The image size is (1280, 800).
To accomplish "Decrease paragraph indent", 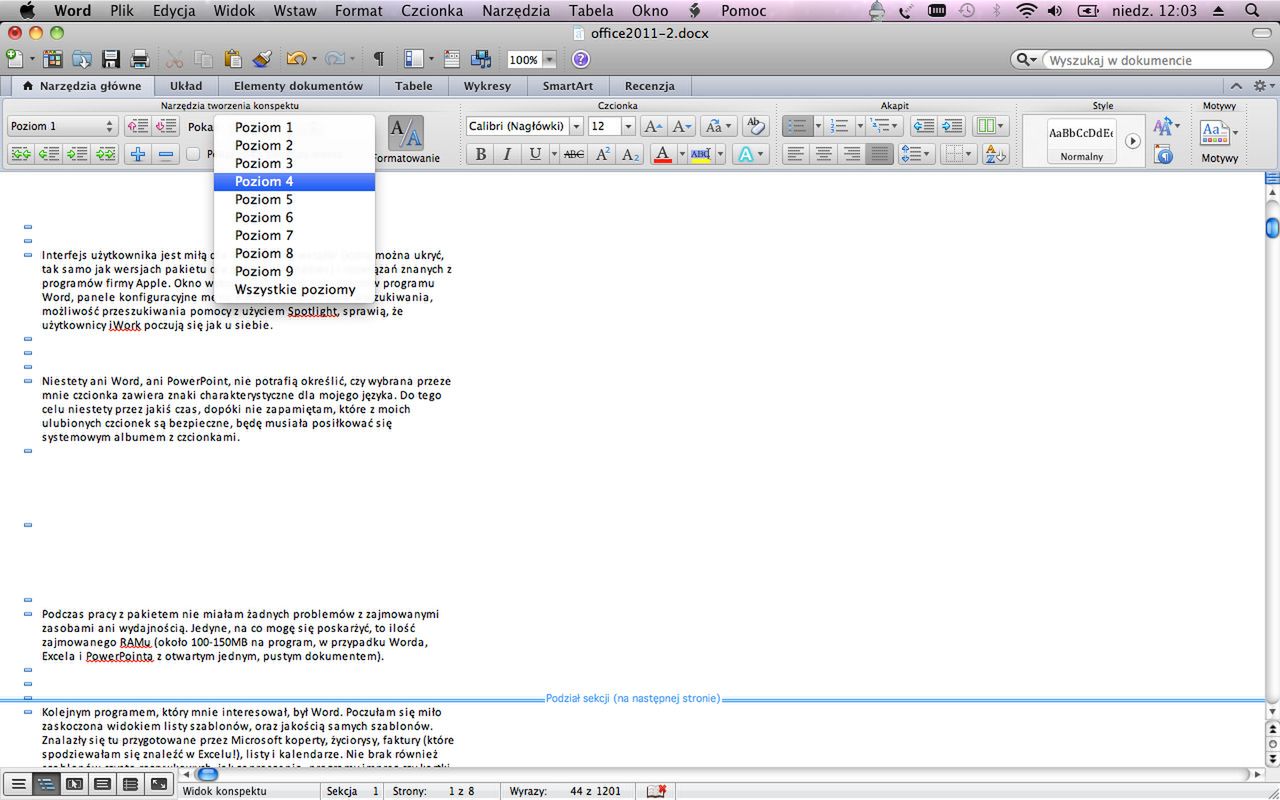I will [924, 126].
